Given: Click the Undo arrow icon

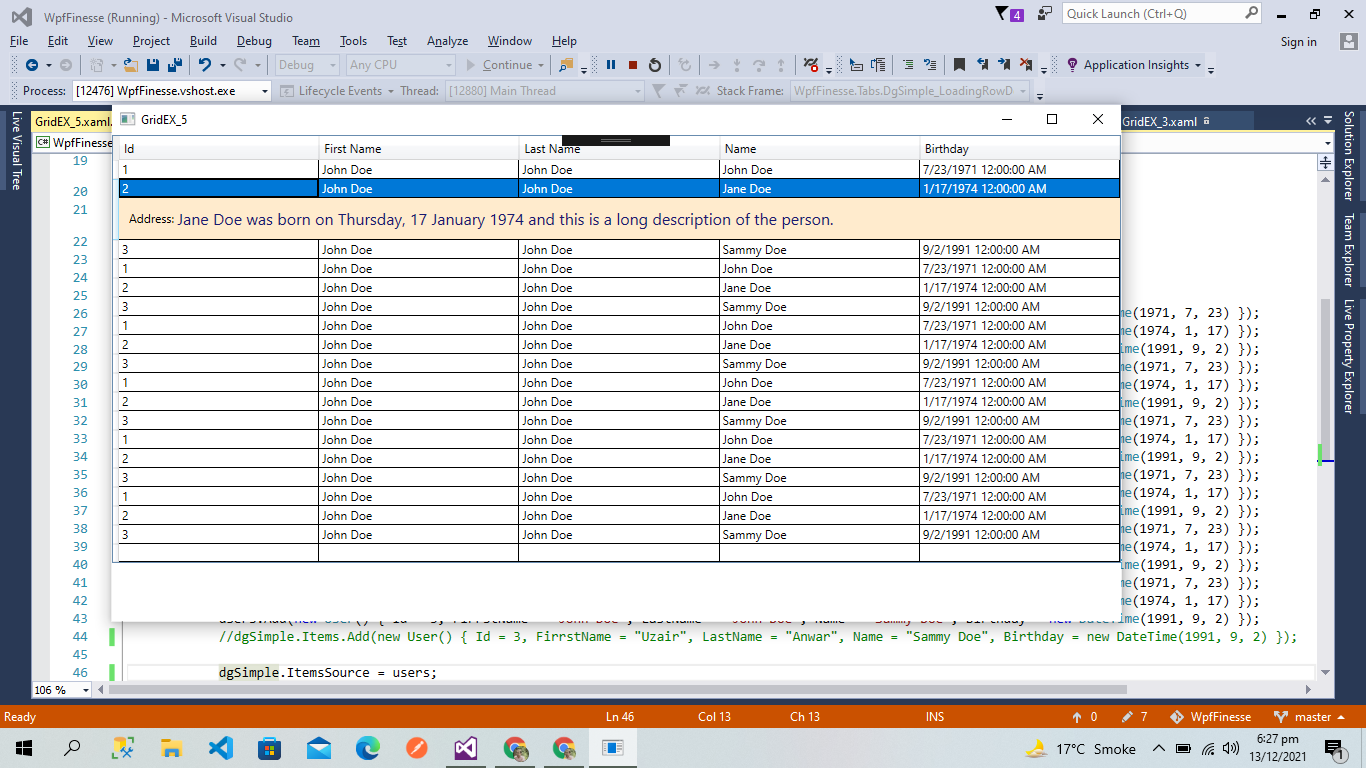Looking at the screenshot, I should tap(205, 65).
